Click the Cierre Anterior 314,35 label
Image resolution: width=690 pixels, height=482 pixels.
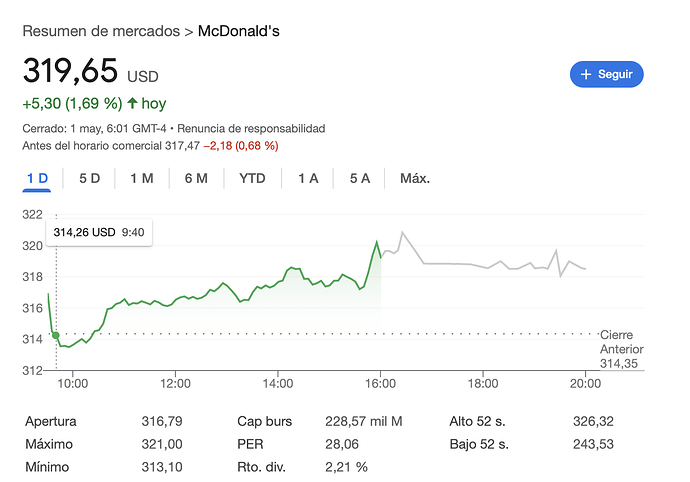pos(621,349)
